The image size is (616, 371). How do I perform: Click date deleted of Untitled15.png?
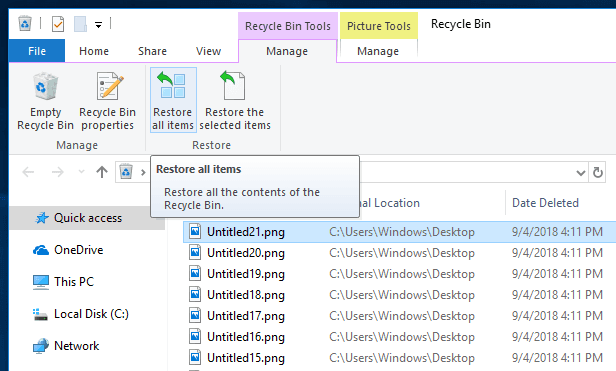click(x=557, y=358)
